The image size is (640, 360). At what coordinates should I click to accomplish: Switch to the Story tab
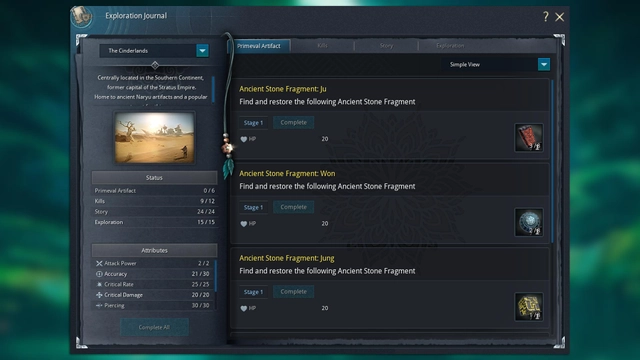tap(386, 46)
